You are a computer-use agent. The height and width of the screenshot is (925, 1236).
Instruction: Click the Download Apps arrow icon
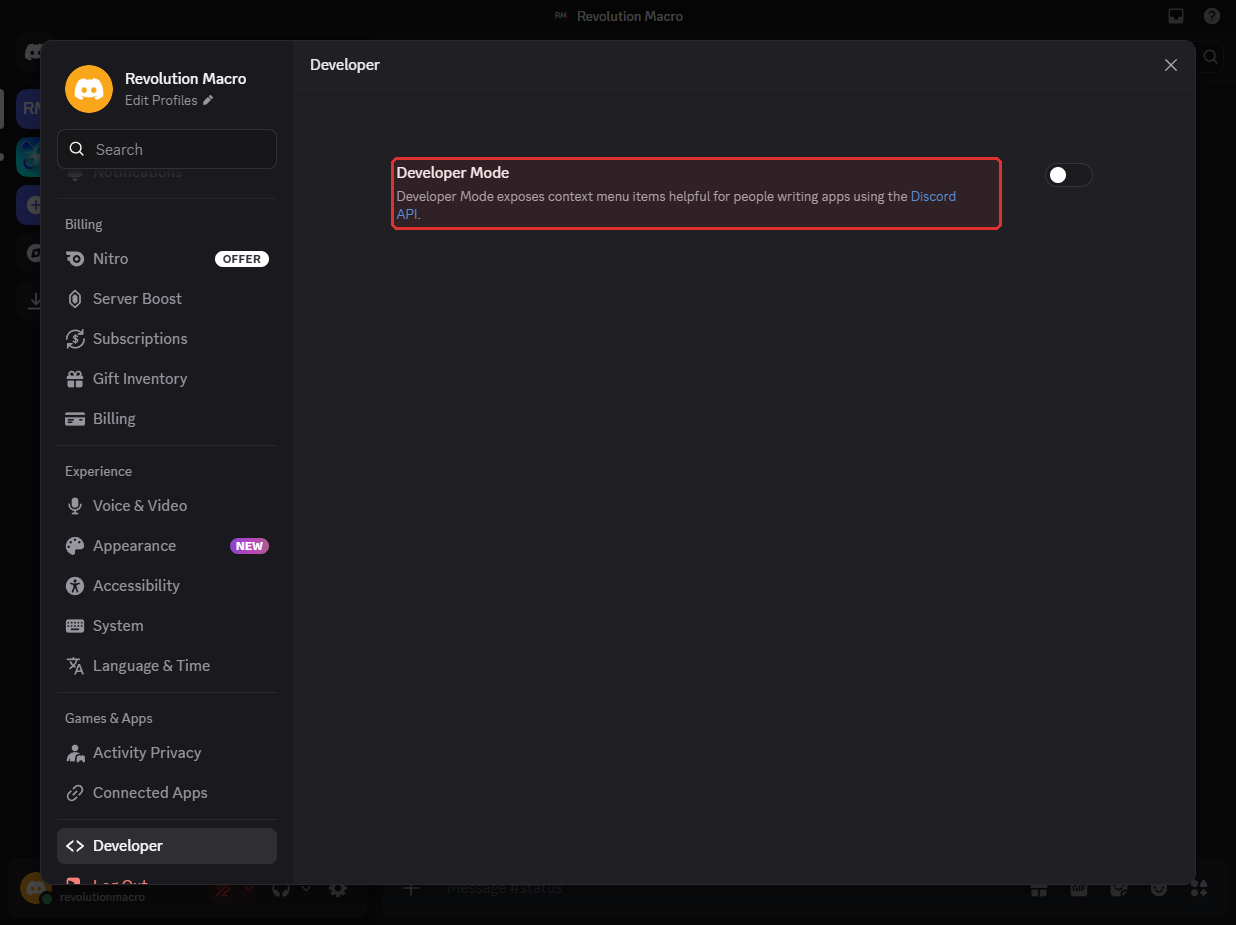pos(33,300)
